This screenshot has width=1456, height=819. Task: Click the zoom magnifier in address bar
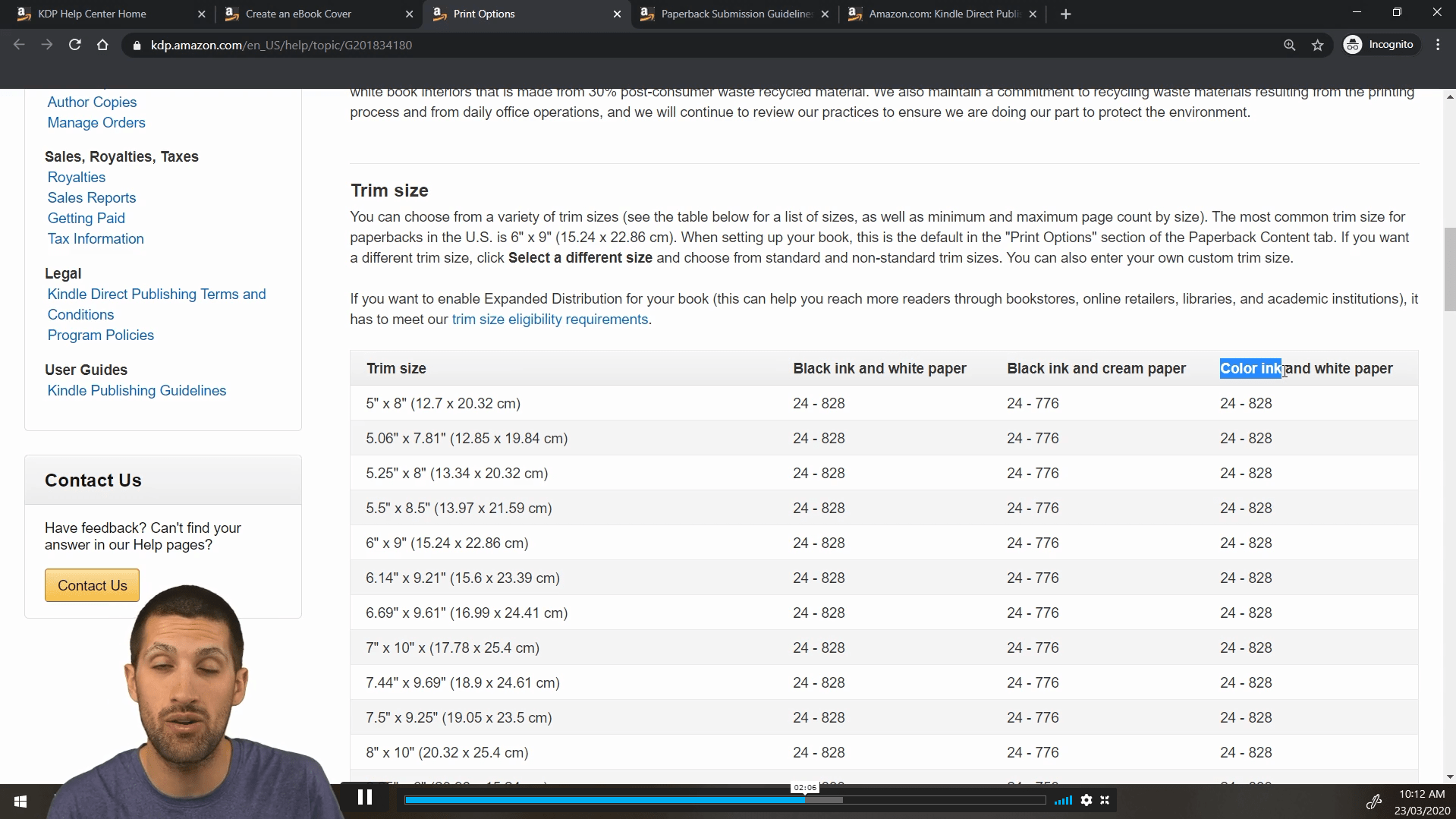(1289, 45)
